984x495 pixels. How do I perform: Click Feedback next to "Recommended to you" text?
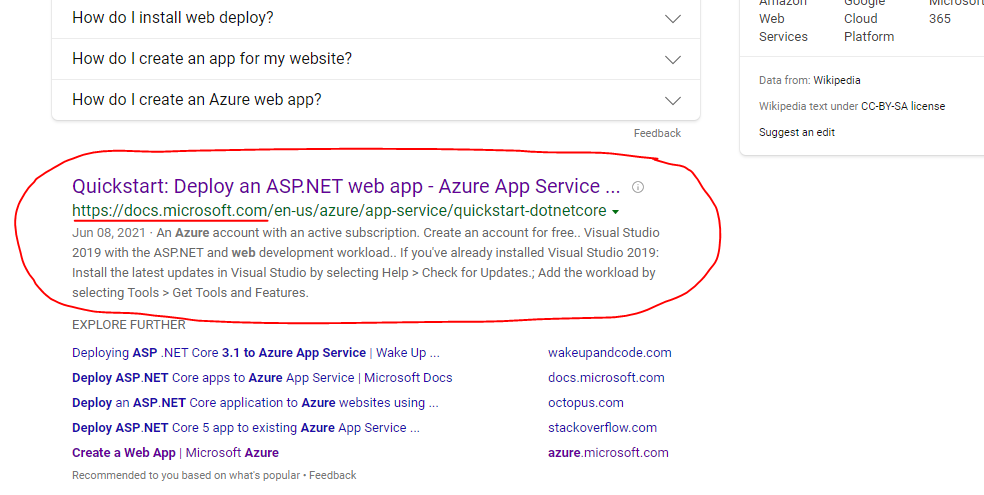[333, 475]
